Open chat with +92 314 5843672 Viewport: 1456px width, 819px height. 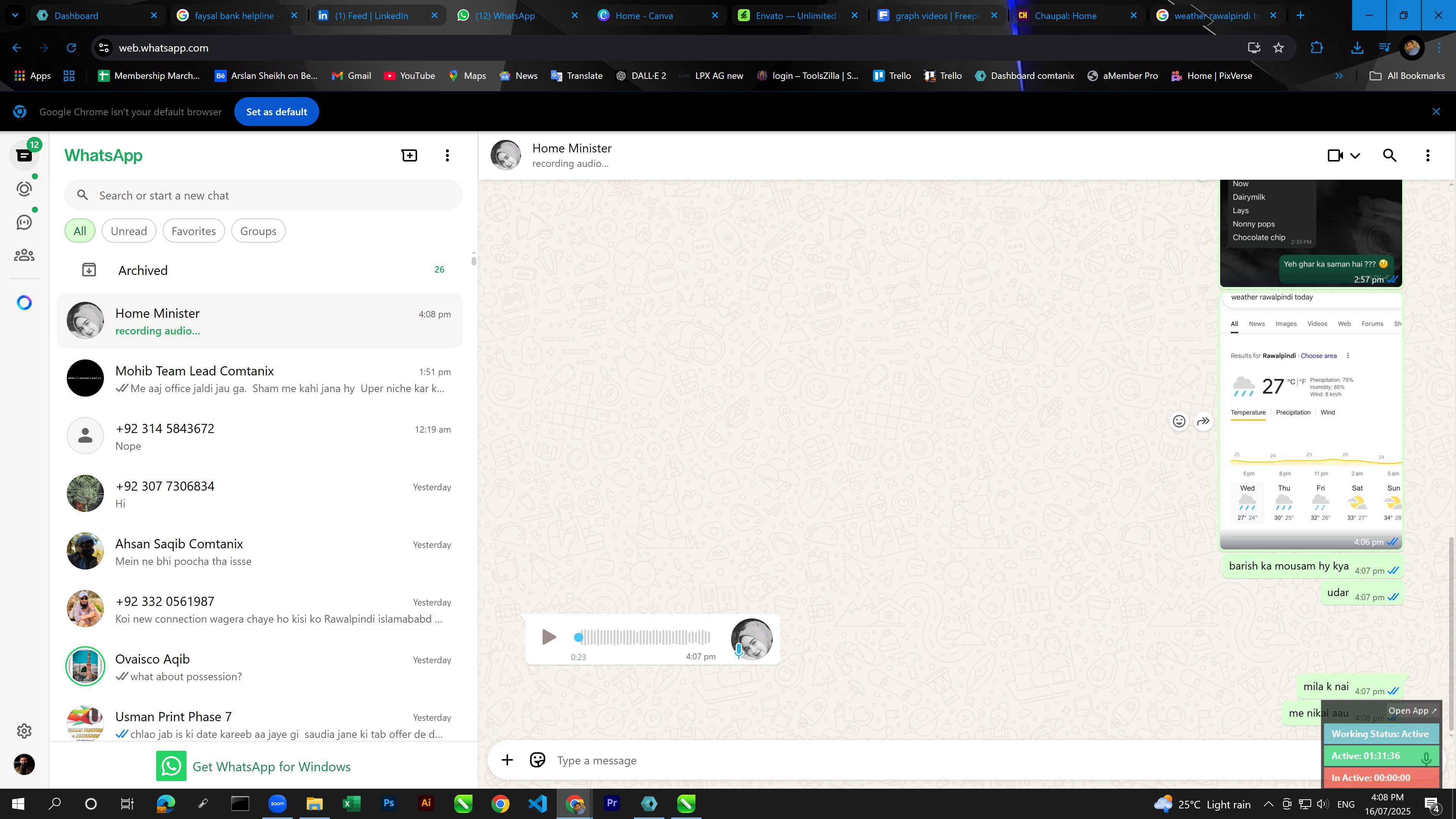[260, 436]
